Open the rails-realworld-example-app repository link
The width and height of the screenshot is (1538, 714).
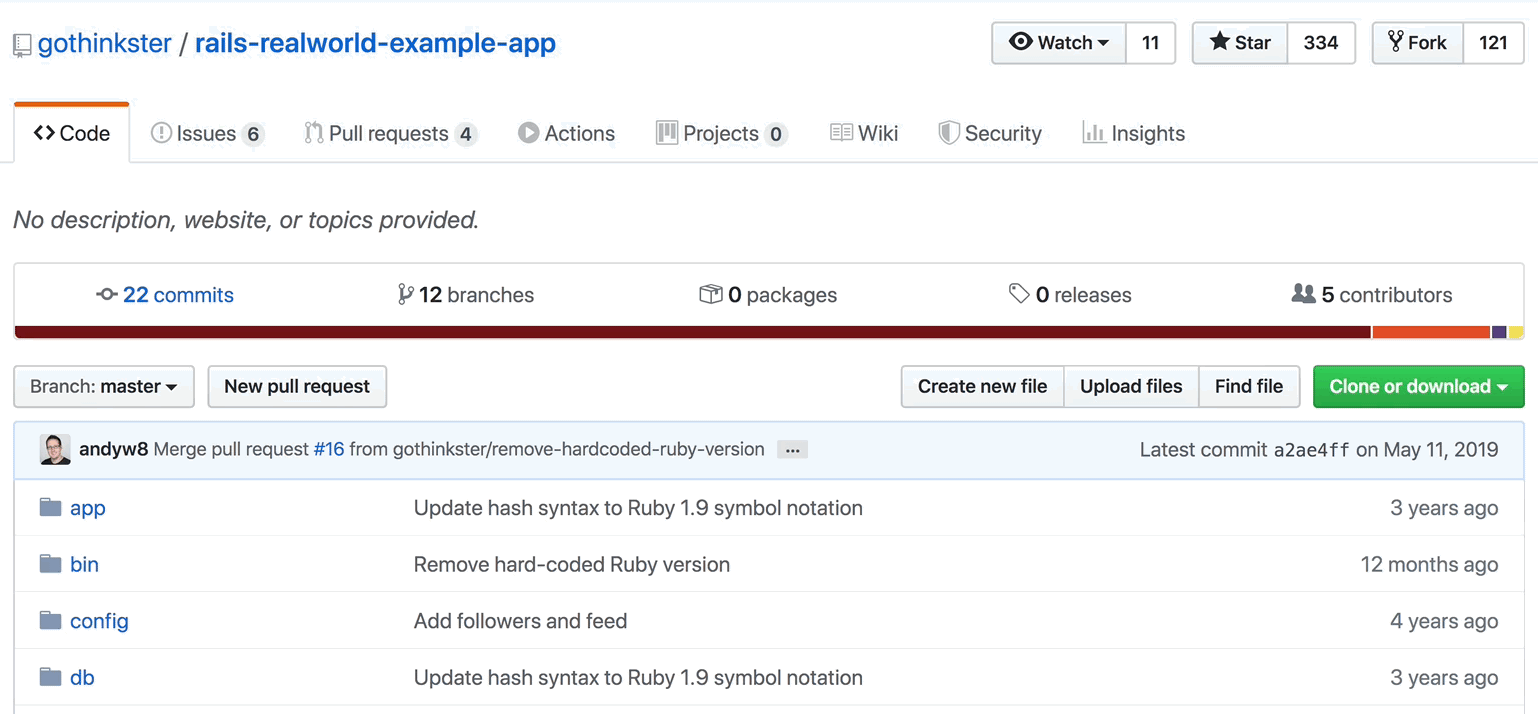pyautogui.click(x=375, y=44)
